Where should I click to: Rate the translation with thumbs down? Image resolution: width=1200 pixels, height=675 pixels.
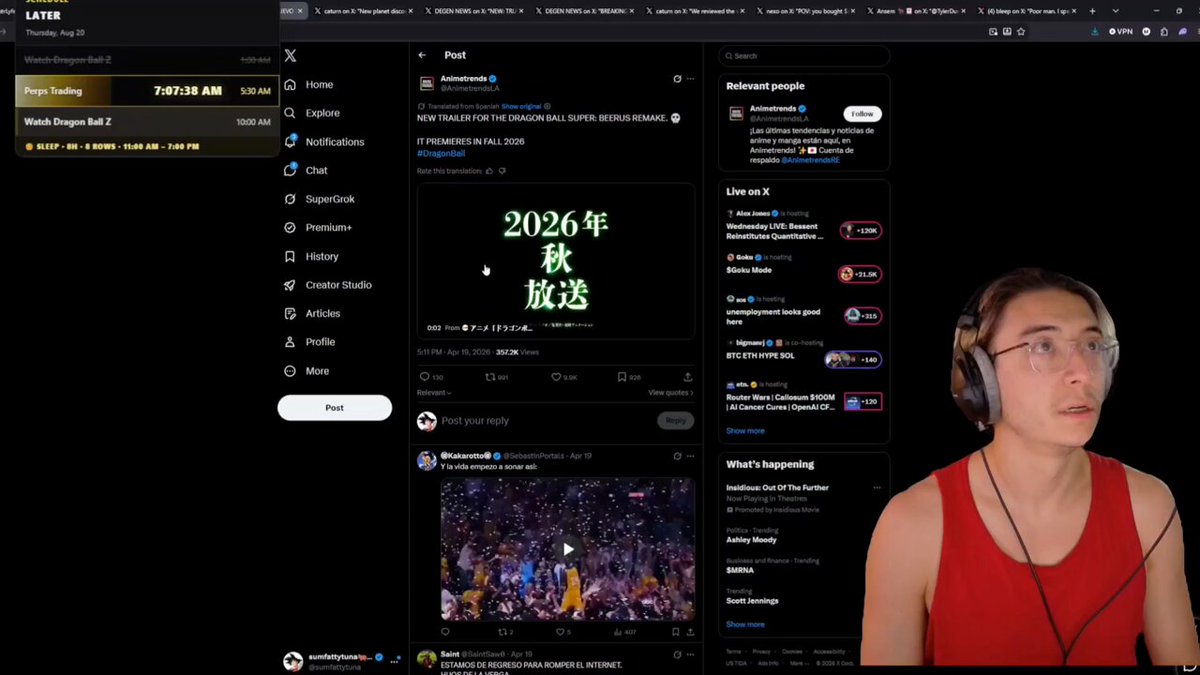point(502,171)
